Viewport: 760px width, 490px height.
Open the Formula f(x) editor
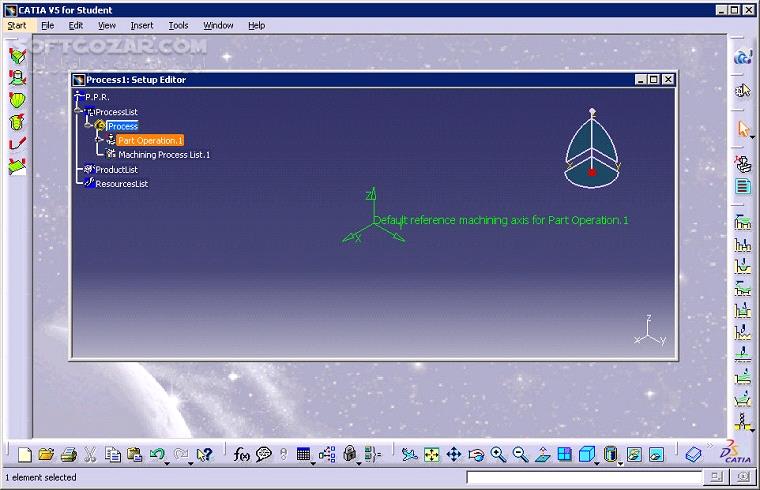coord(241,455)
